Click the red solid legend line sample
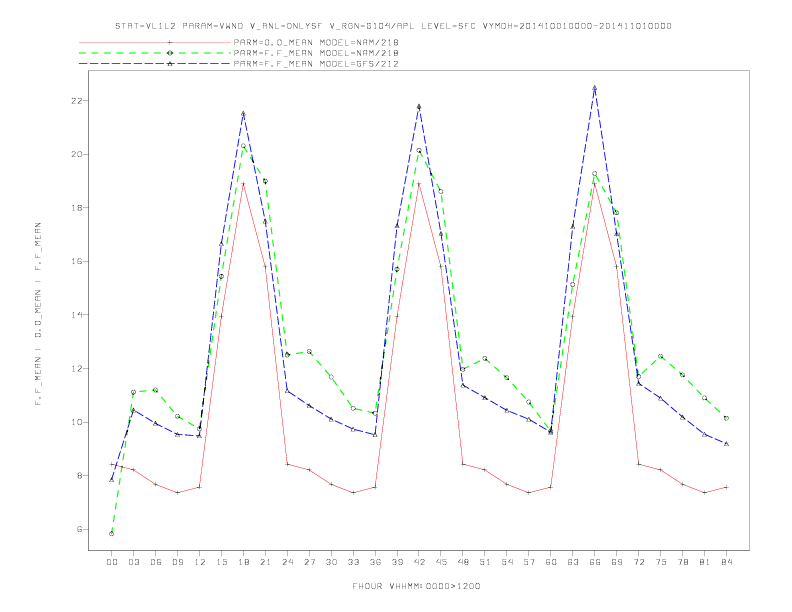The width and height of the screenshot is (792, 612). 155,42
